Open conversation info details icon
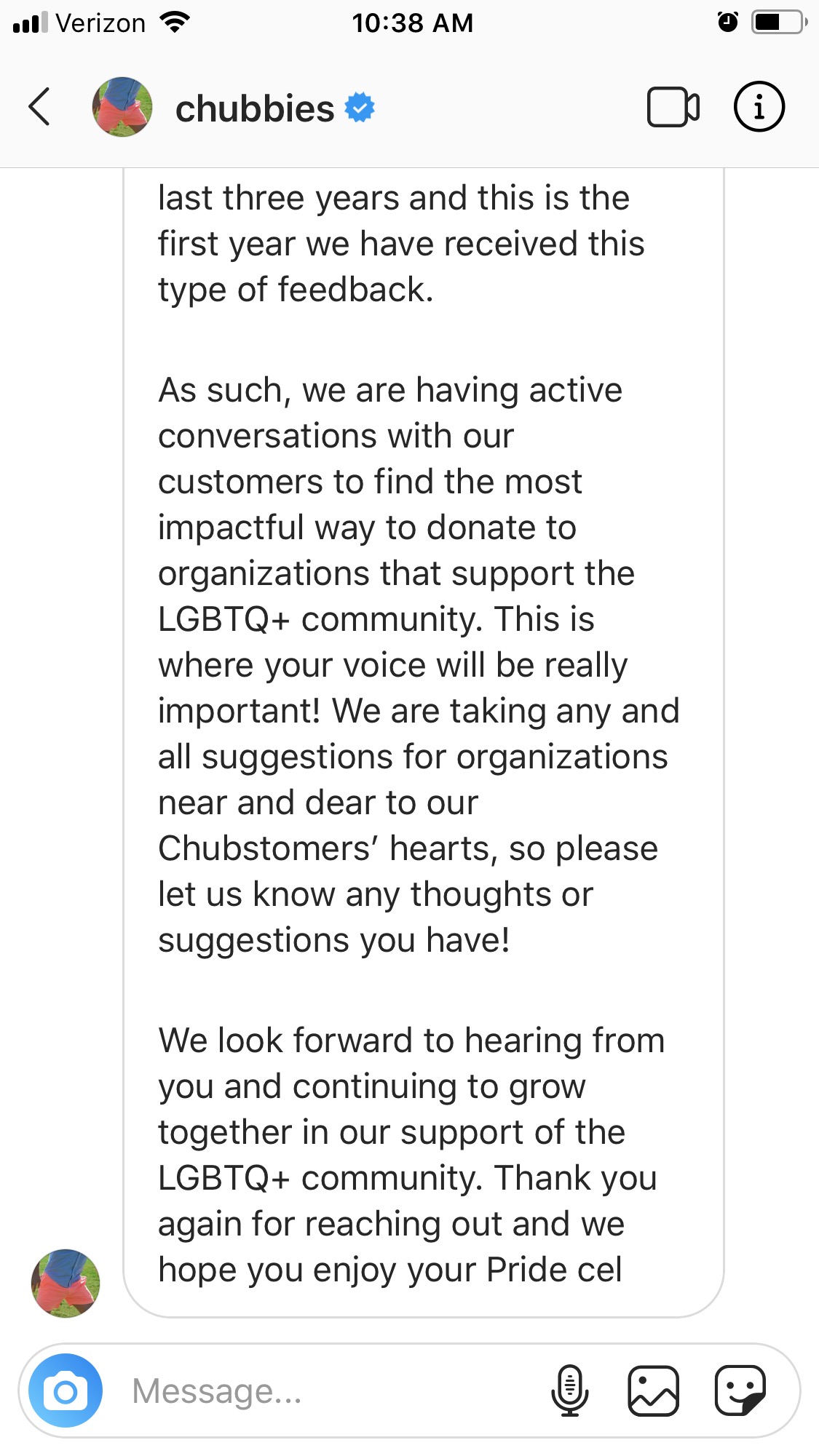Screen dimensions: 819x1456 [759, 107]
